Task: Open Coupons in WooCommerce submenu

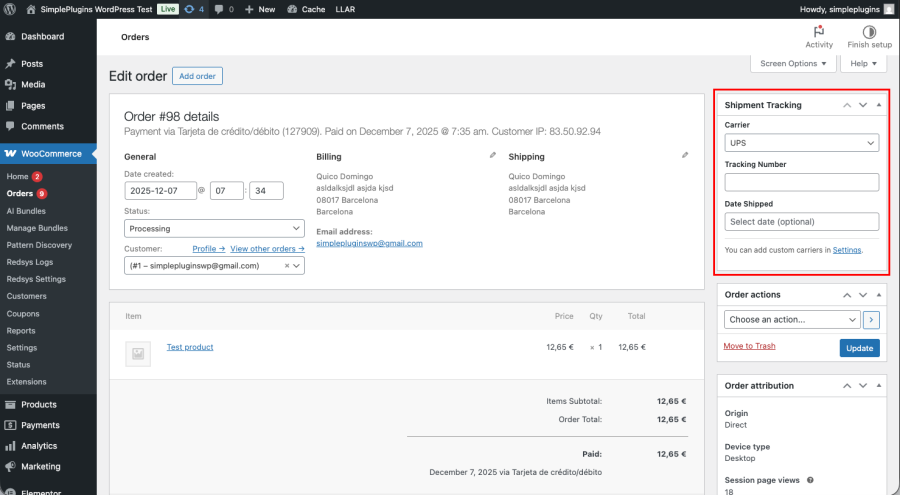Action: [x=22, y=313]
